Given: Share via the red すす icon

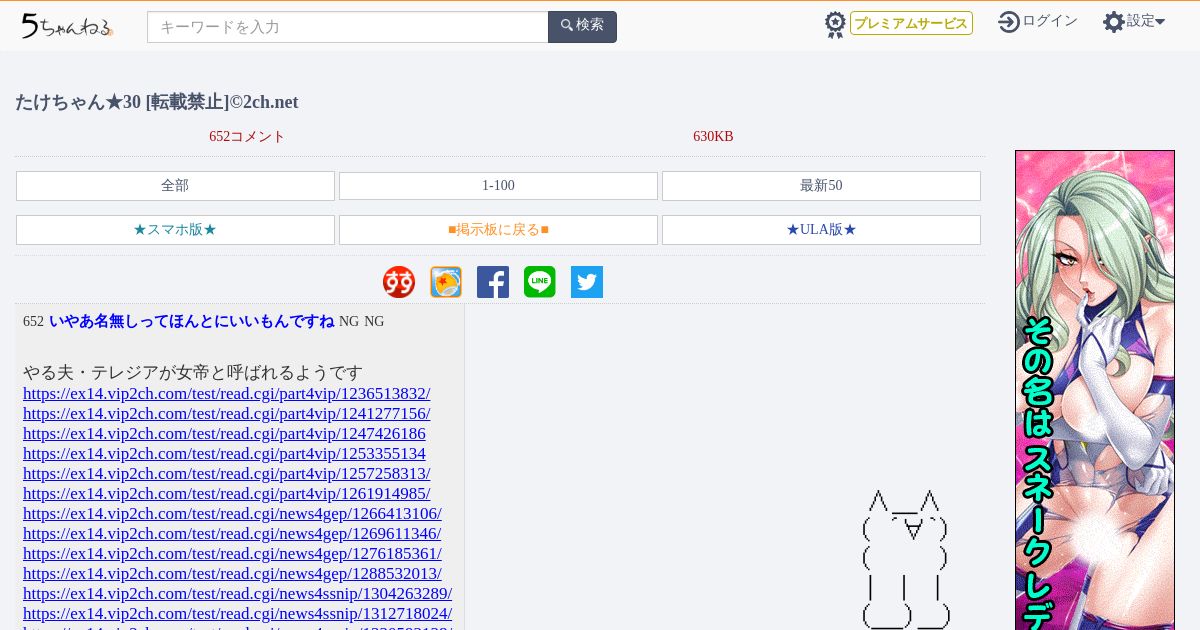Looking at the screenshot, I should tap(399, 282).
